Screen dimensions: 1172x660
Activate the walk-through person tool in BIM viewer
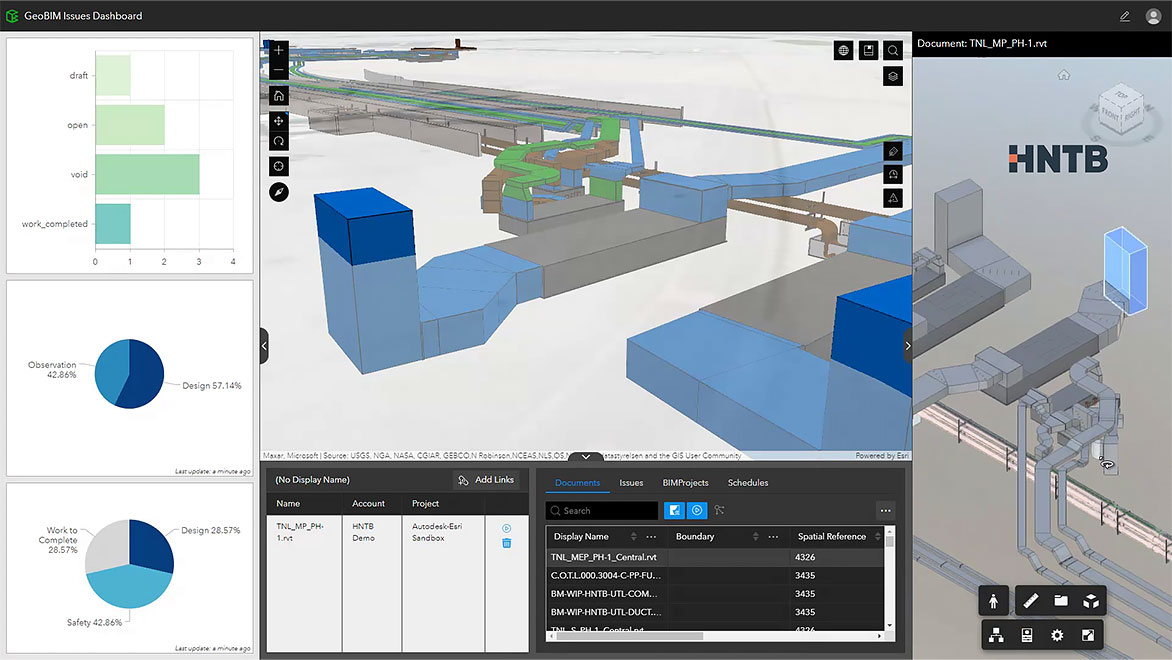click(x=994, y=601)
